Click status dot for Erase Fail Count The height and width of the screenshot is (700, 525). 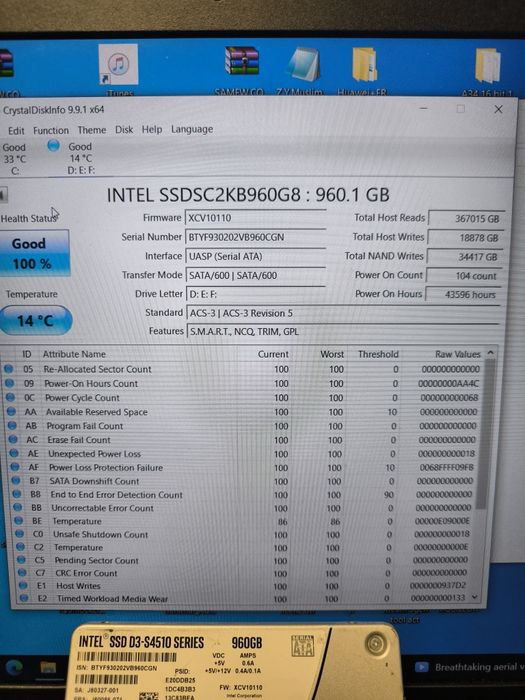pos(13,439)
